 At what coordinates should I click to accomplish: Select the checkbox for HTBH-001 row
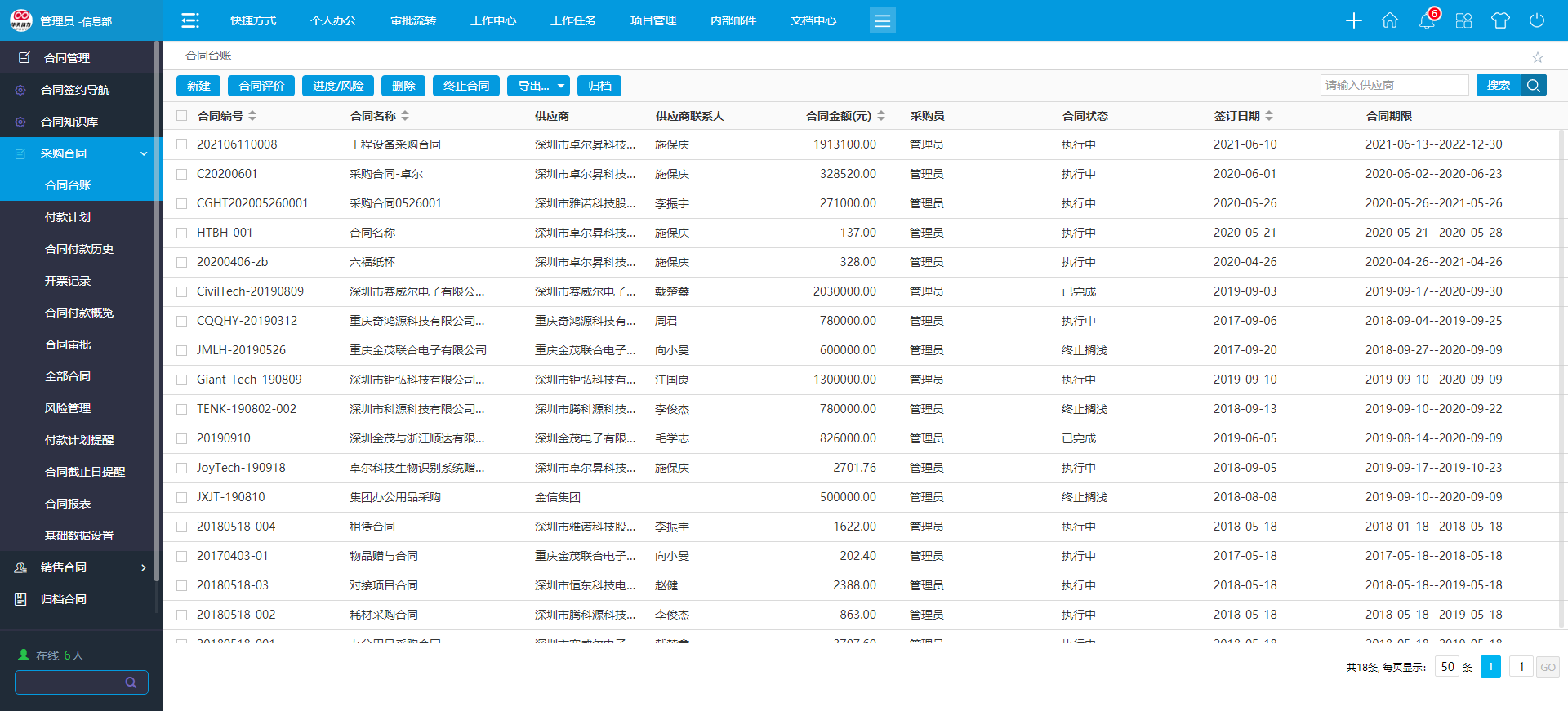(x=182, y=233)
